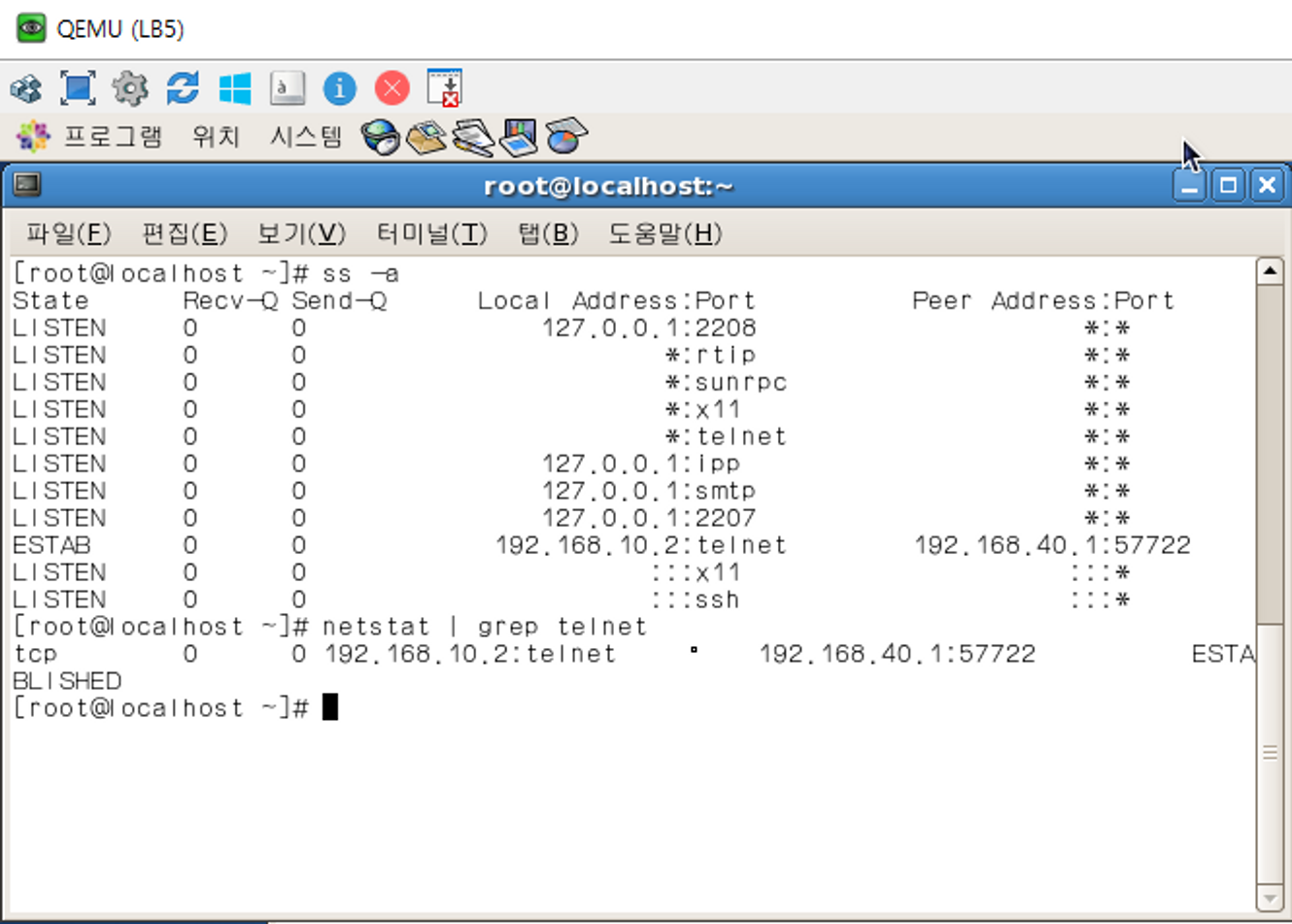The height and width of the screenshot is (924, 1292).
Task: Open the 터미널(T) menu
Action: 431,233
